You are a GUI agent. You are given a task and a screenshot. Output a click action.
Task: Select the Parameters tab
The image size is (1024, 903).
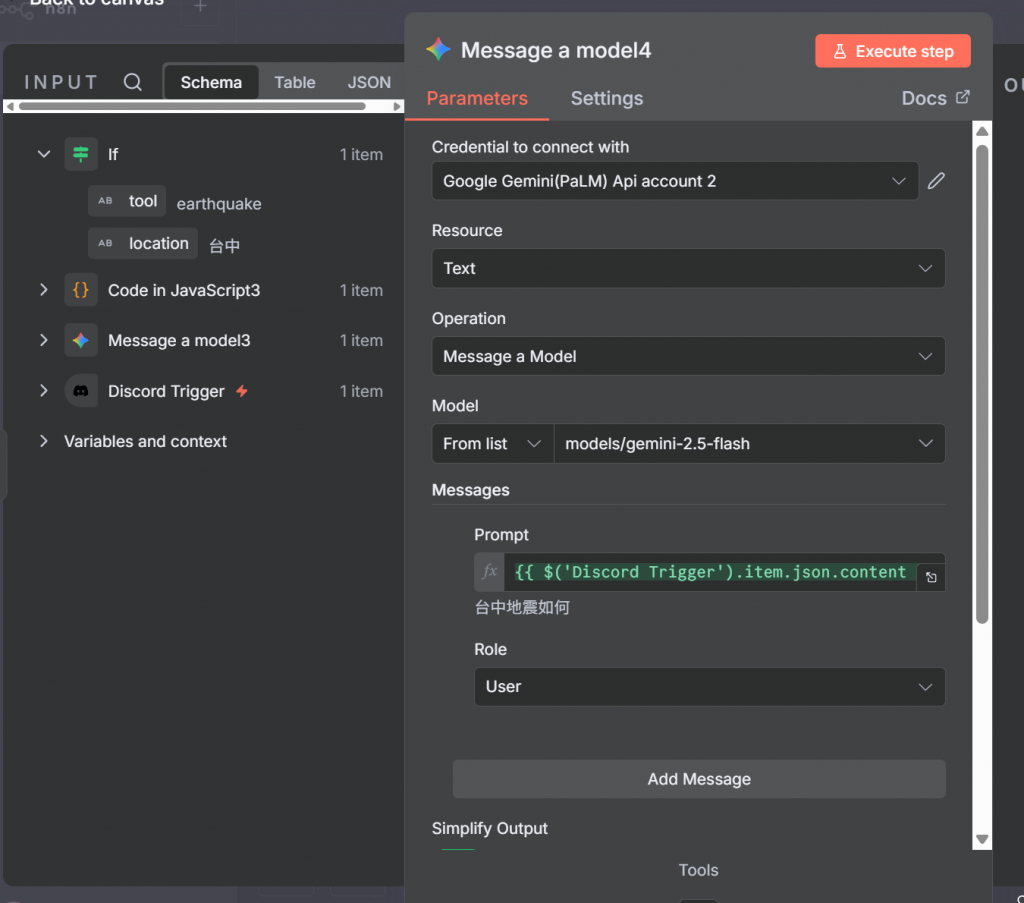click(x=477, y=99)
